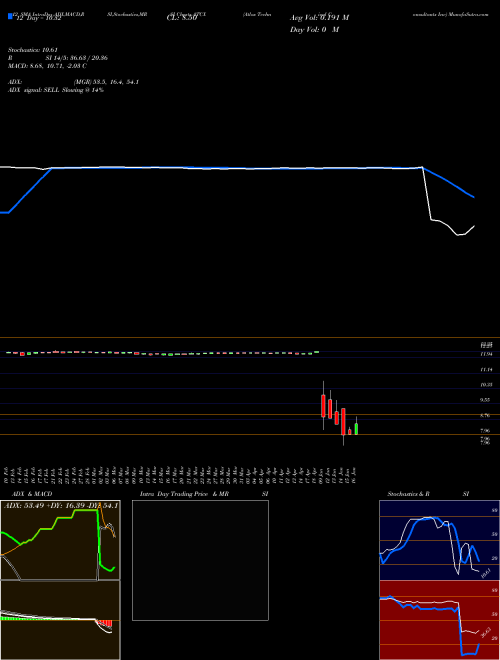Click the 8.76 price axis label
Image resolution: width=500 pixels, height=660 pixels.
(x=487, y=415)
